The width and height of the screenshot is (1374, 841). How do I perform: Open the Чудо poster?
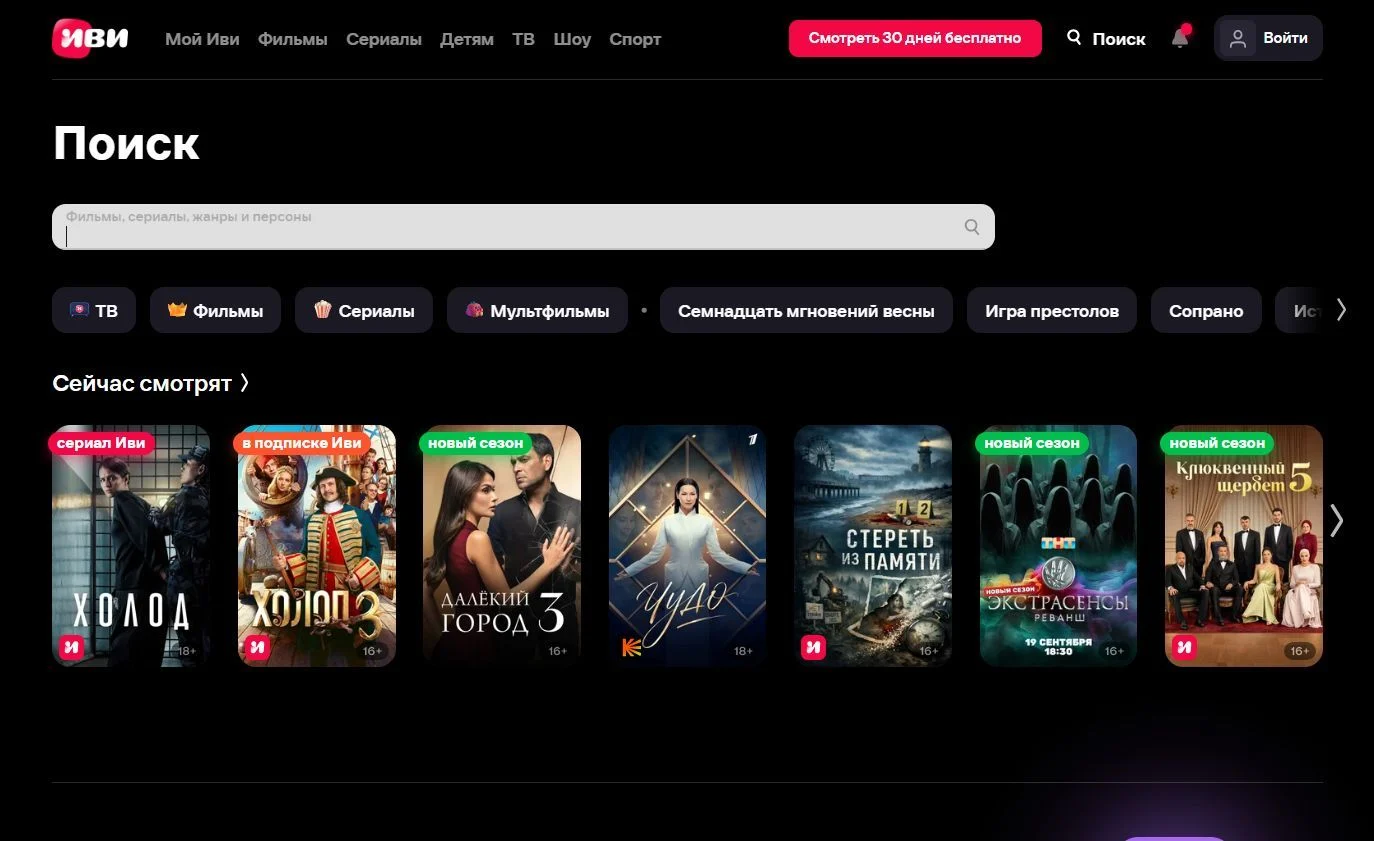[x=688, y=546]
